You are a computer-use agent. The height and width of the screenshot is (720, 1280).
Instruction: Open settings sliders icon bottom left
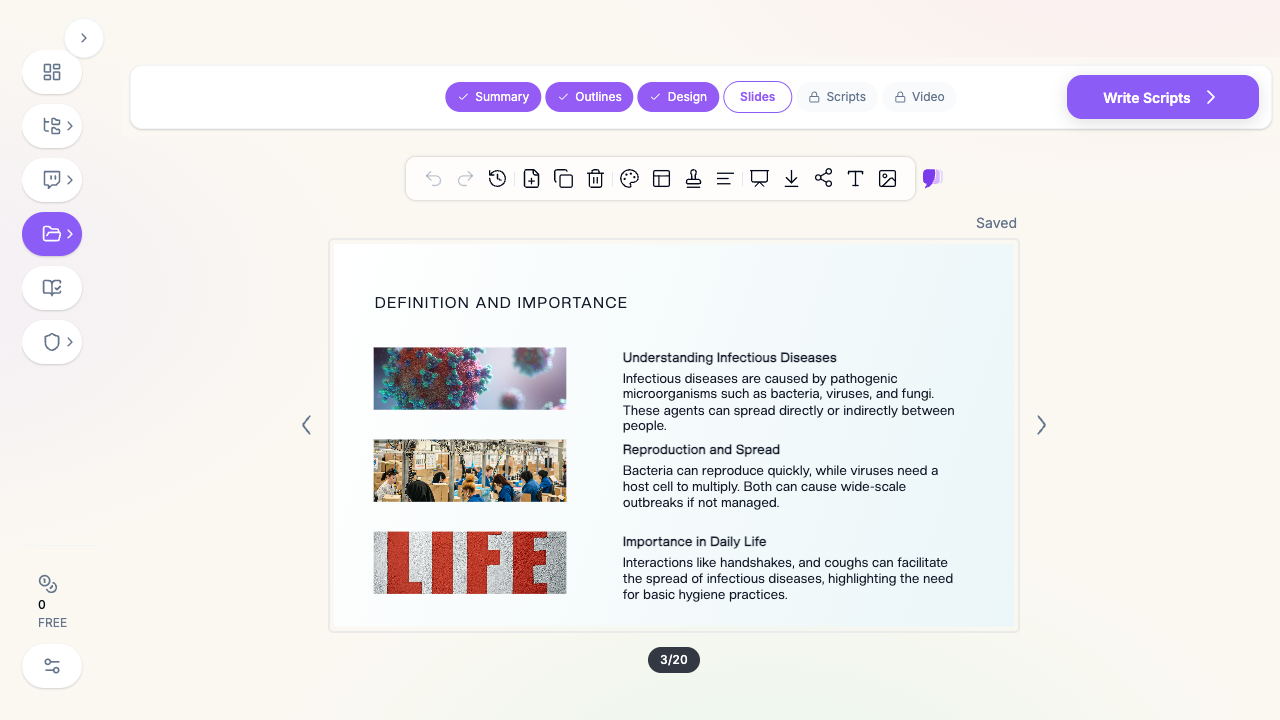52,666
